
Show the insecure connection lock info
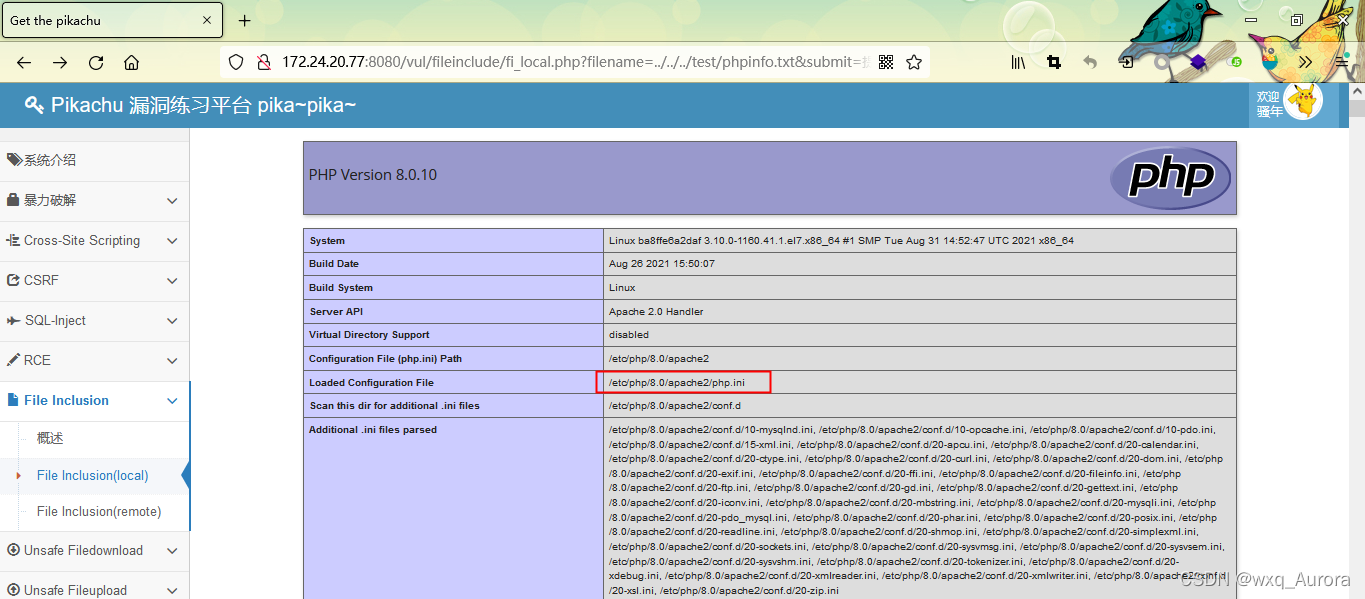(263, 62)
